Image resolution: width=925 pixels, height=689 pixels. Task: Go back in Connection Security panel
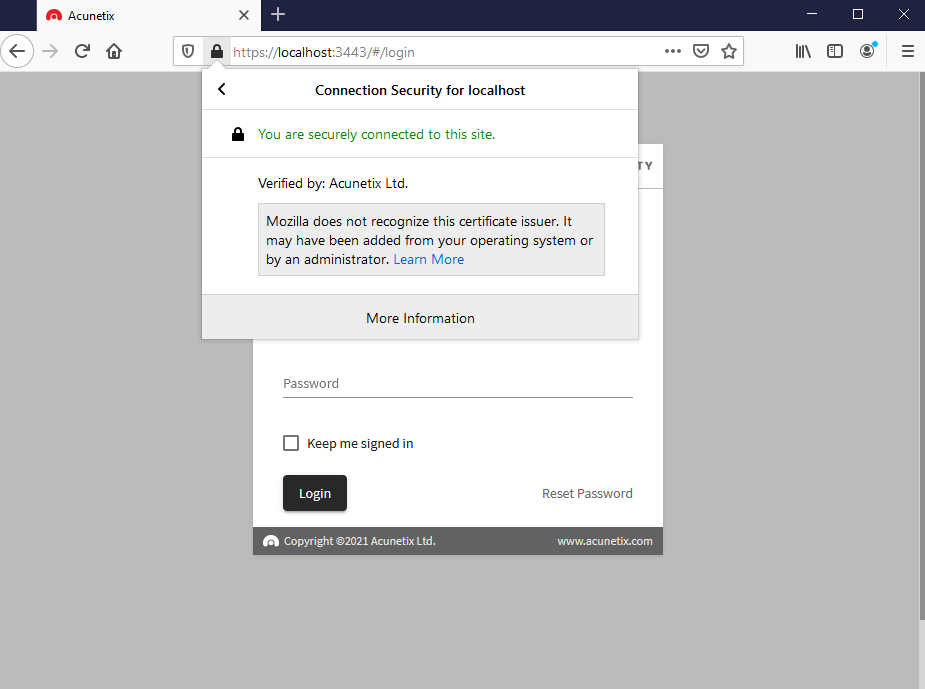221,89
